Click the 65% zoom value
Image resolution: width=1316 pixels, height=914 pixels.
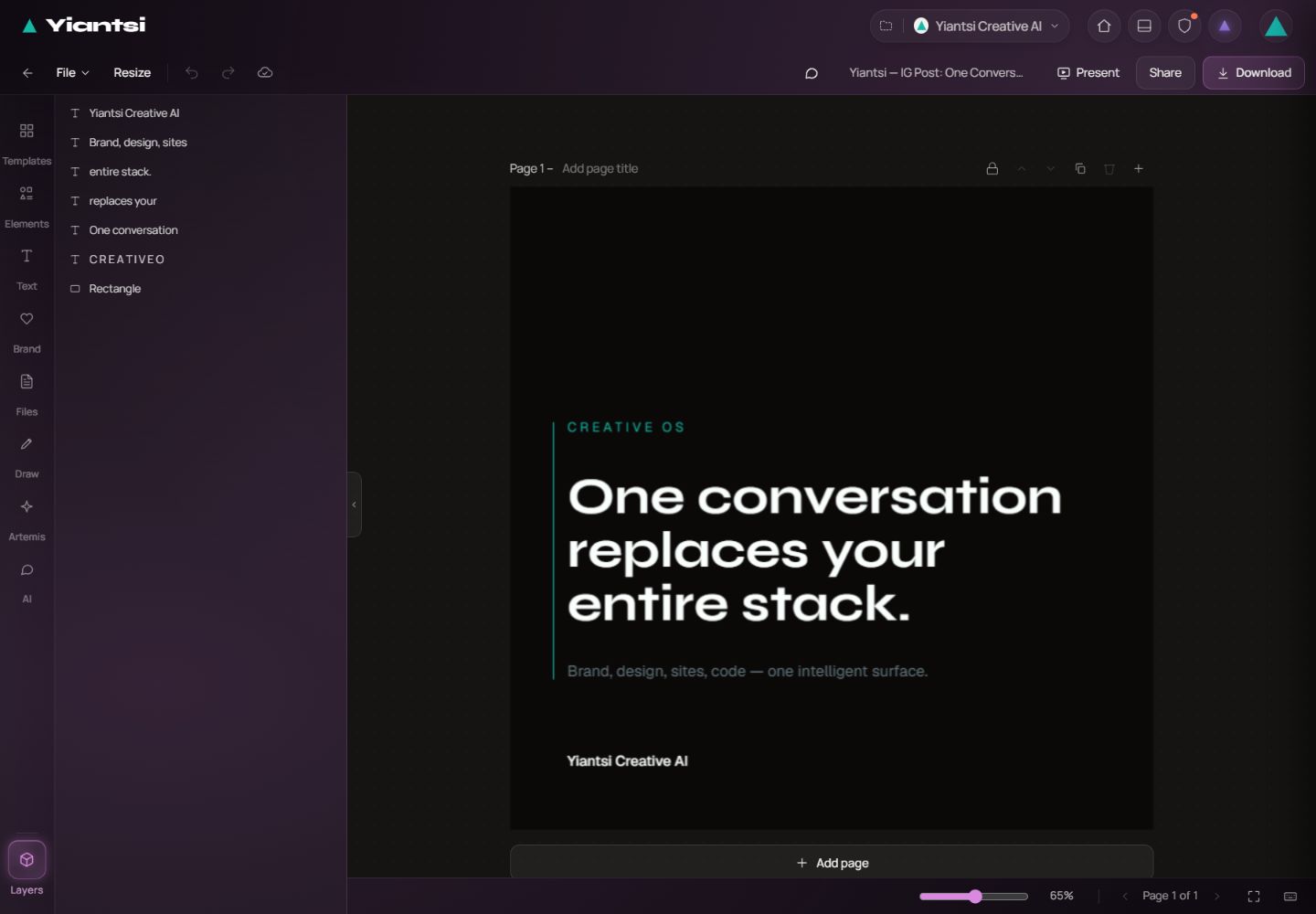(x=1061, y=897)
